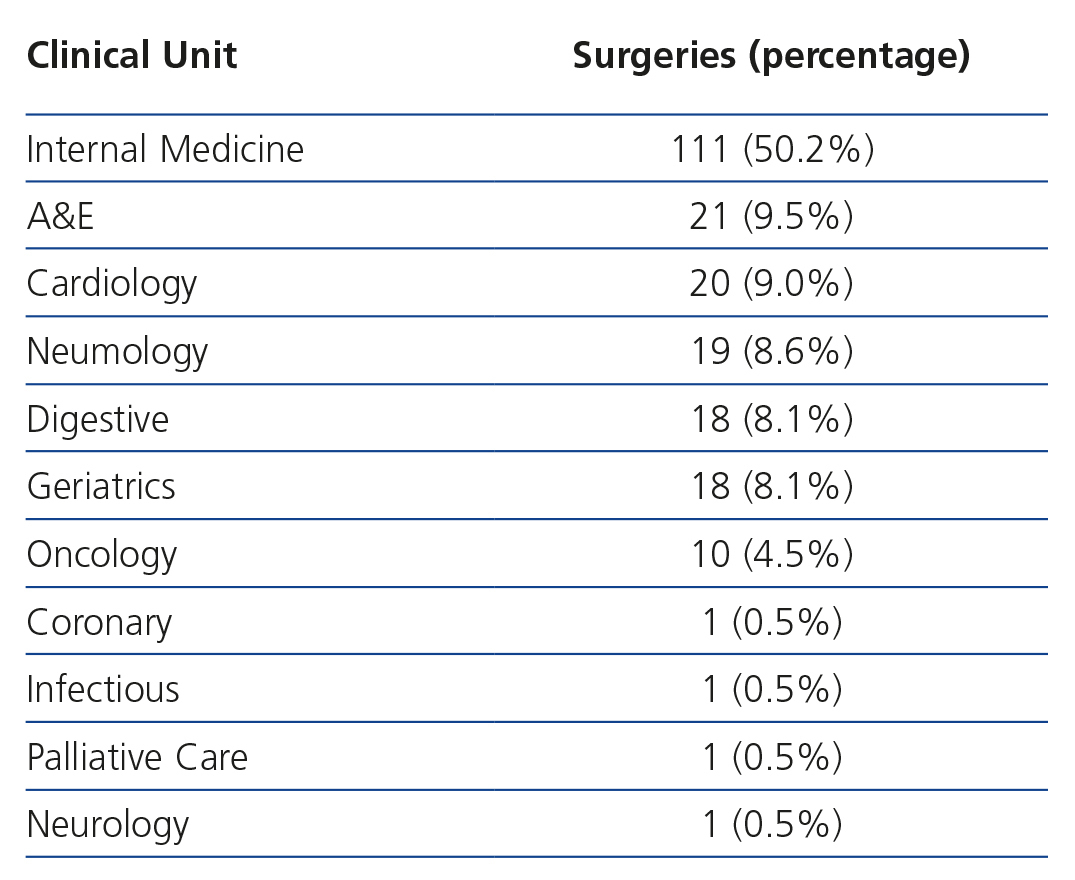Viewport: 1075px width, 880px height.
Task: Select the 19 (8.6%) surgeries value
Action: (771, 351)
